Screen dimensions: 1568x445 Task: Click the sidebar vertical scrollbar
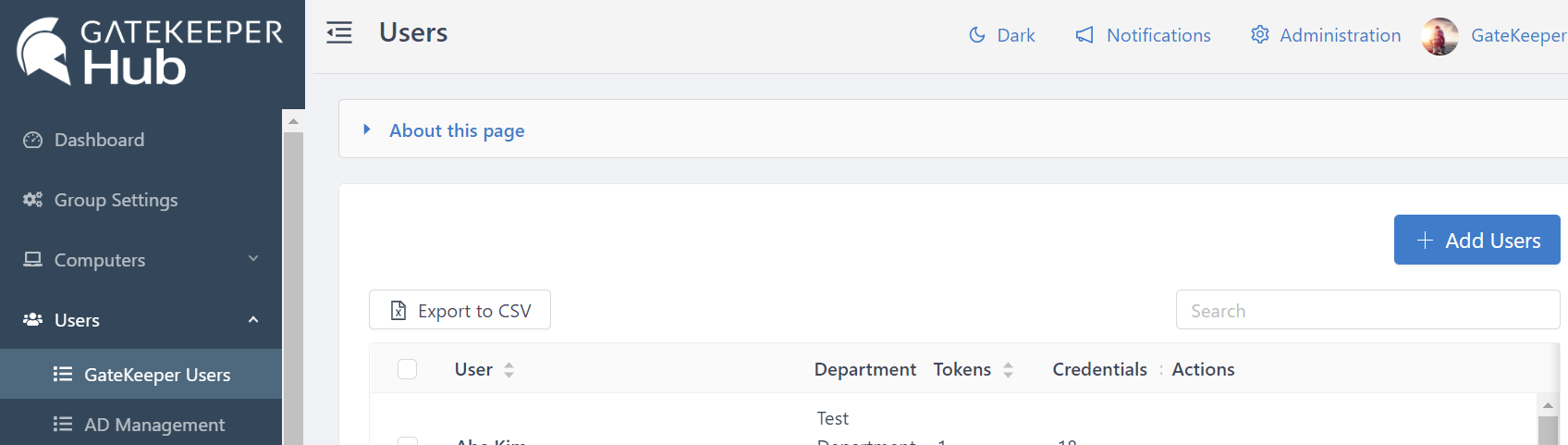[293, 278]
